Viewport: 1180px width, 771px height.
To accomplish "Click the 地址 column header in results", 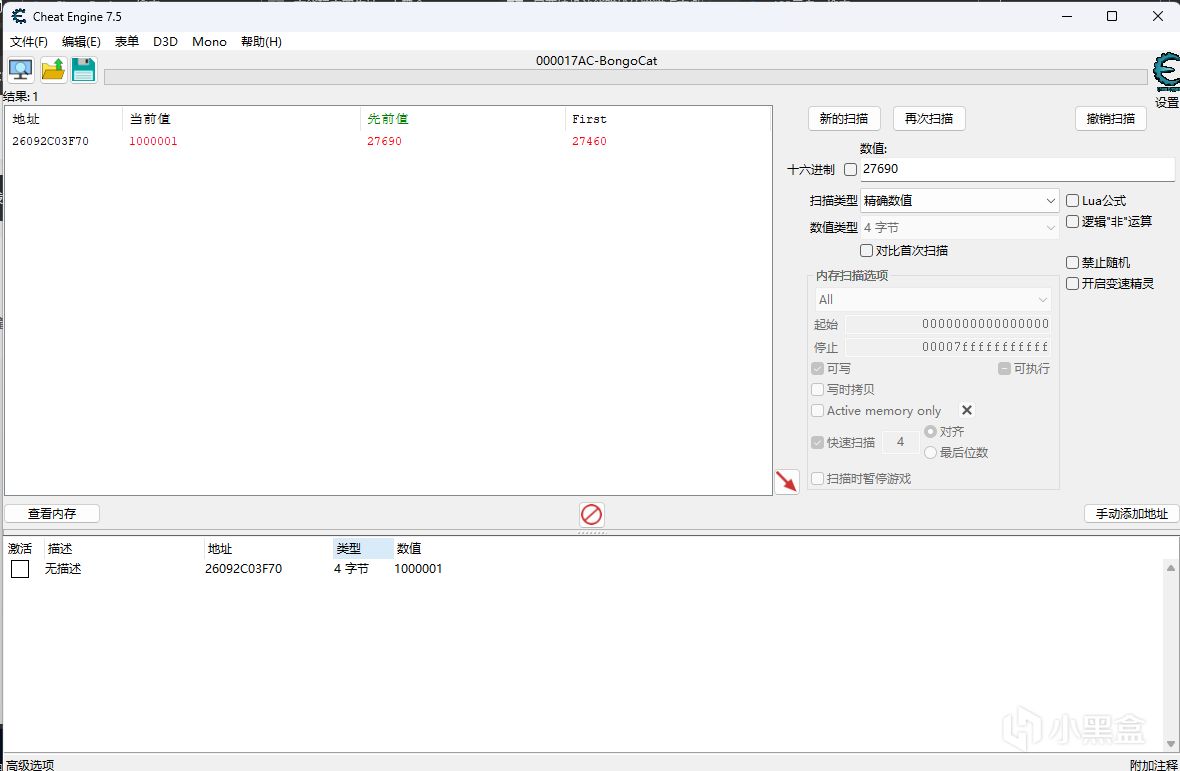I will (63, 119).
